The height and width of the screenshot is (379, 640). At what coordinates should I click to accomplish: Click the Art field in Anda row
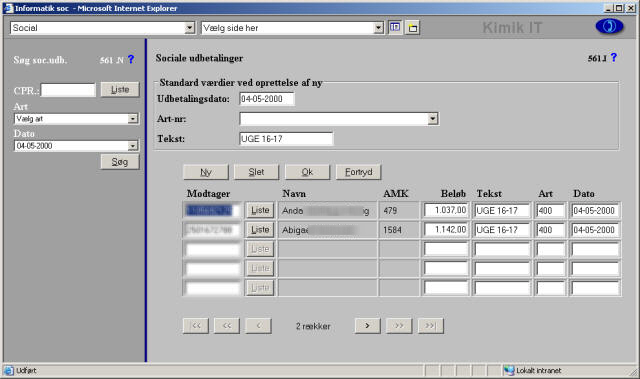pos(550,211)
